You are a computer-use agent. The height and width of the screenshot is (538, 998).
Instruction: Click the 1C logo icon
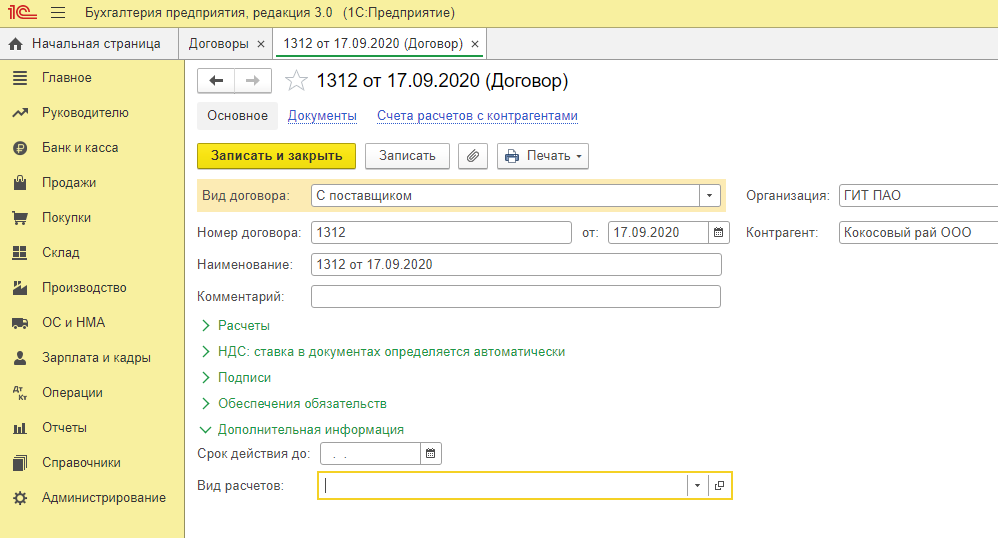point(22,13)
